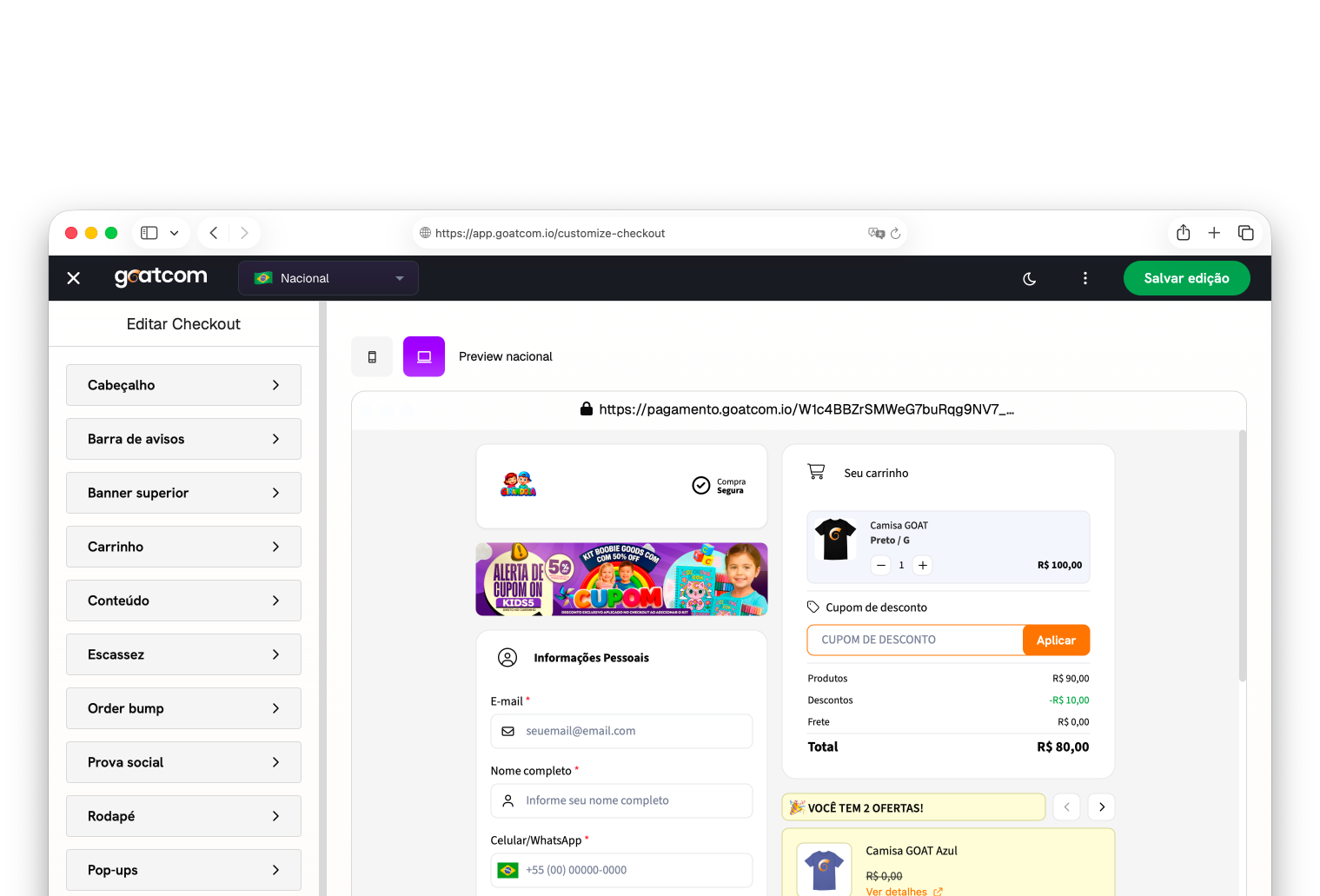
Task: Close the checkout editor with the X icon
Action: pos(74,278)
